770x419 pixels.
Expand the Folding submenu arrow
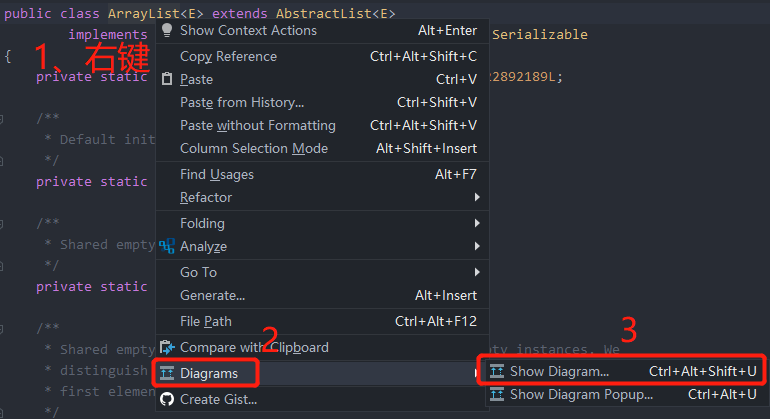coord(477,223)
